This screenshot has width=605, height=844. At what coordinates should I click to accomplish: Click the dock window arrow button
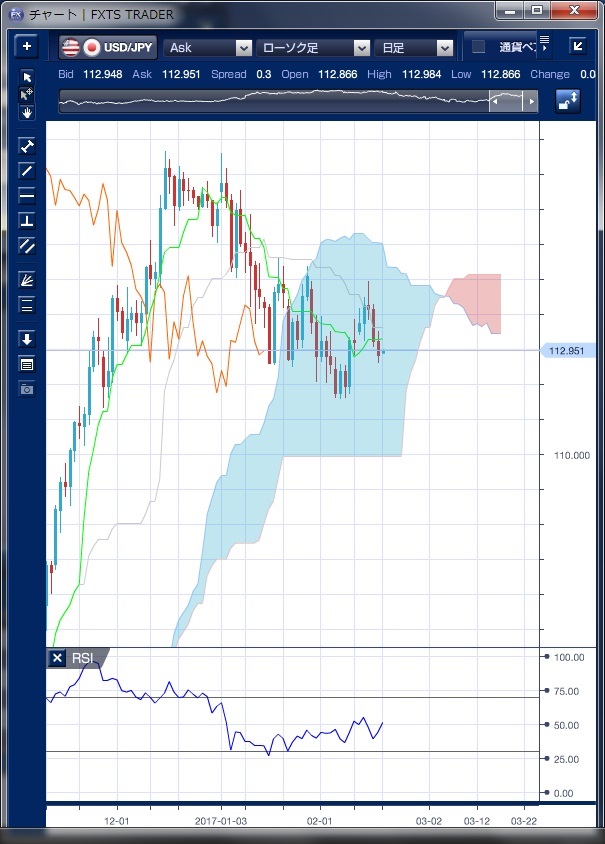coord(578,46)
